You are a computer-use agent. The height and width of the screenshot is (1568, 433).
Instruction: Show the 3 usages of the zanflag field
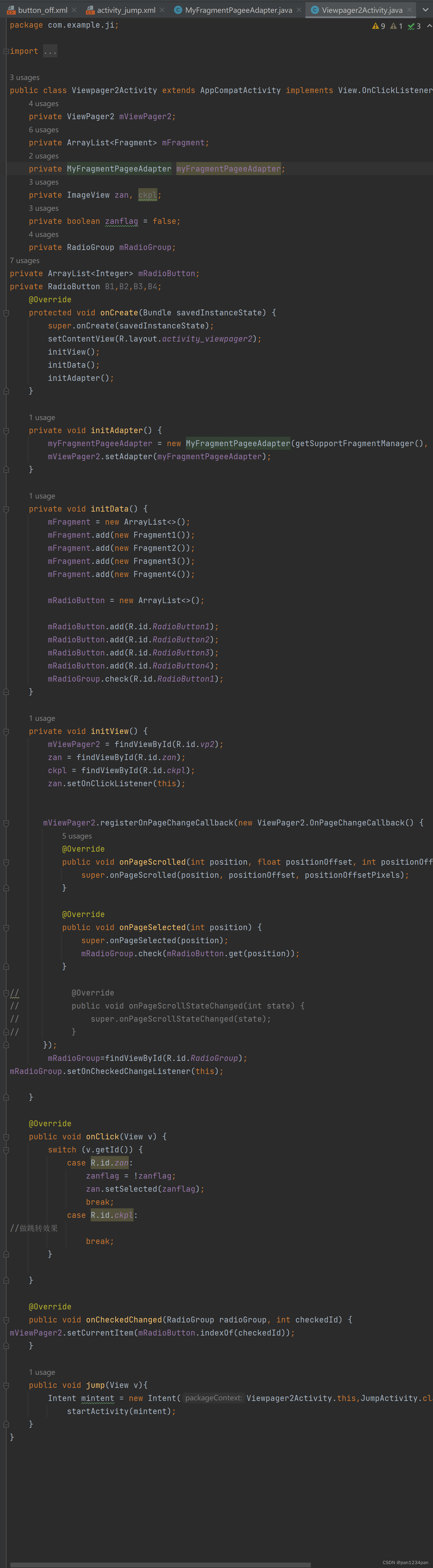pos(43,208)
